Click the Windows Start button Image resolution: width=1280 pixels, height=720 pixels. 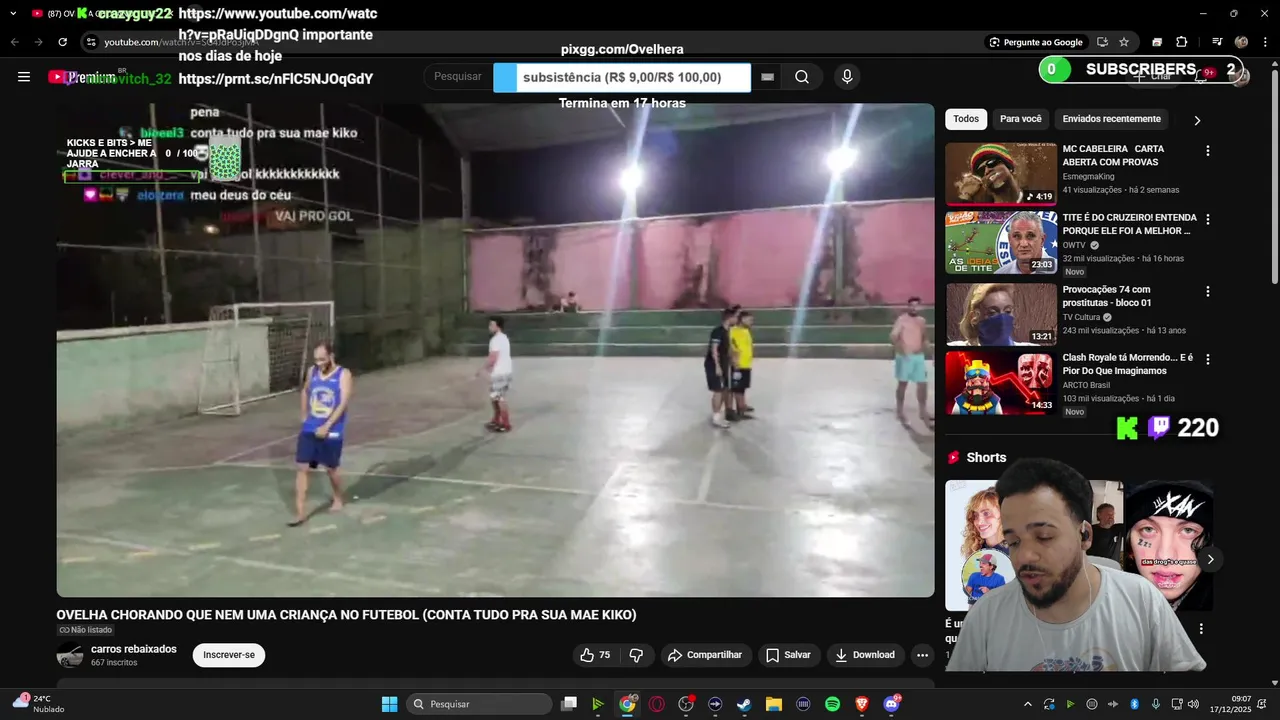click(x=389, y=704)
